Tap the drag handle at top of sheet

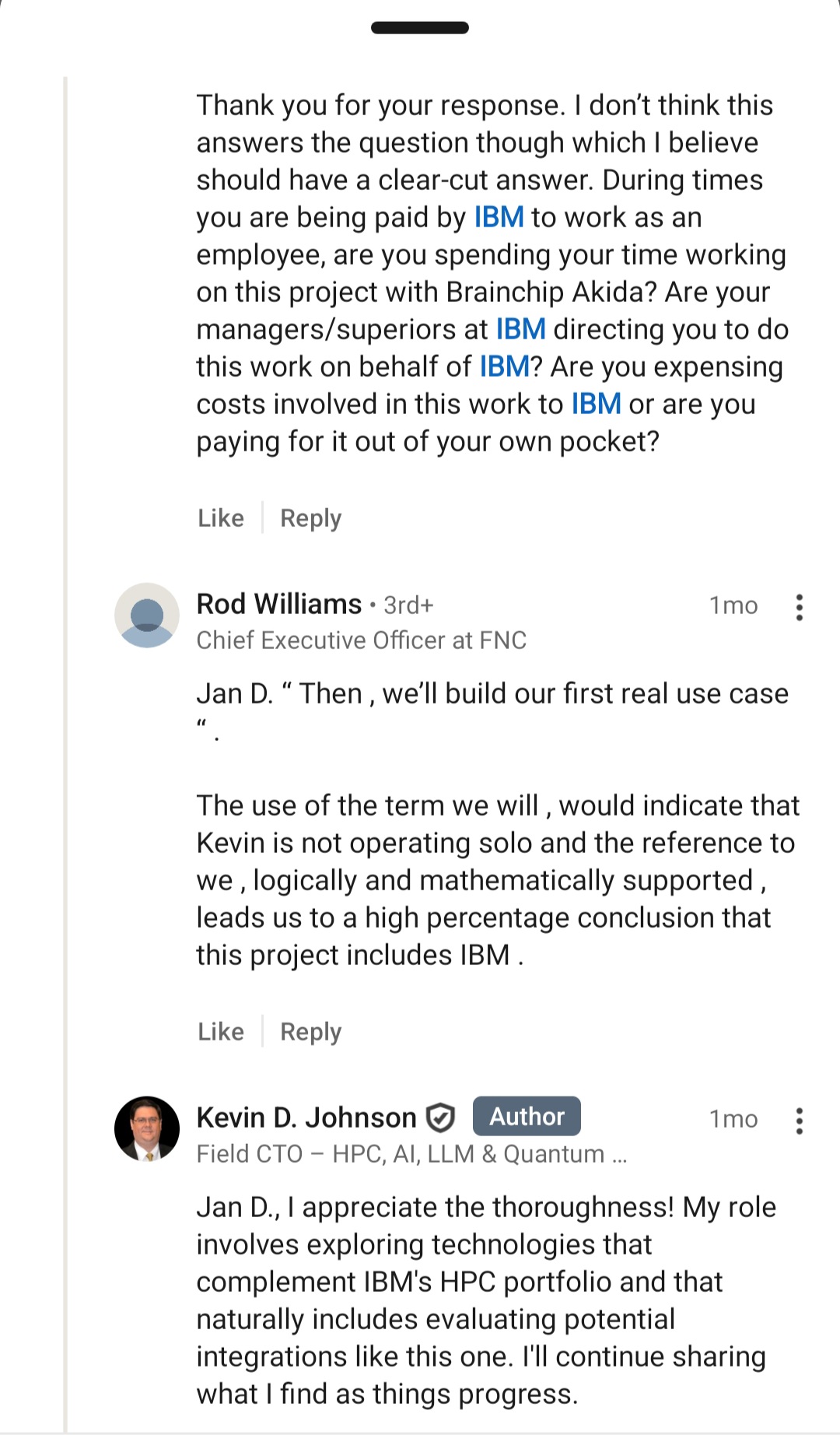click(x=420, y=28)
